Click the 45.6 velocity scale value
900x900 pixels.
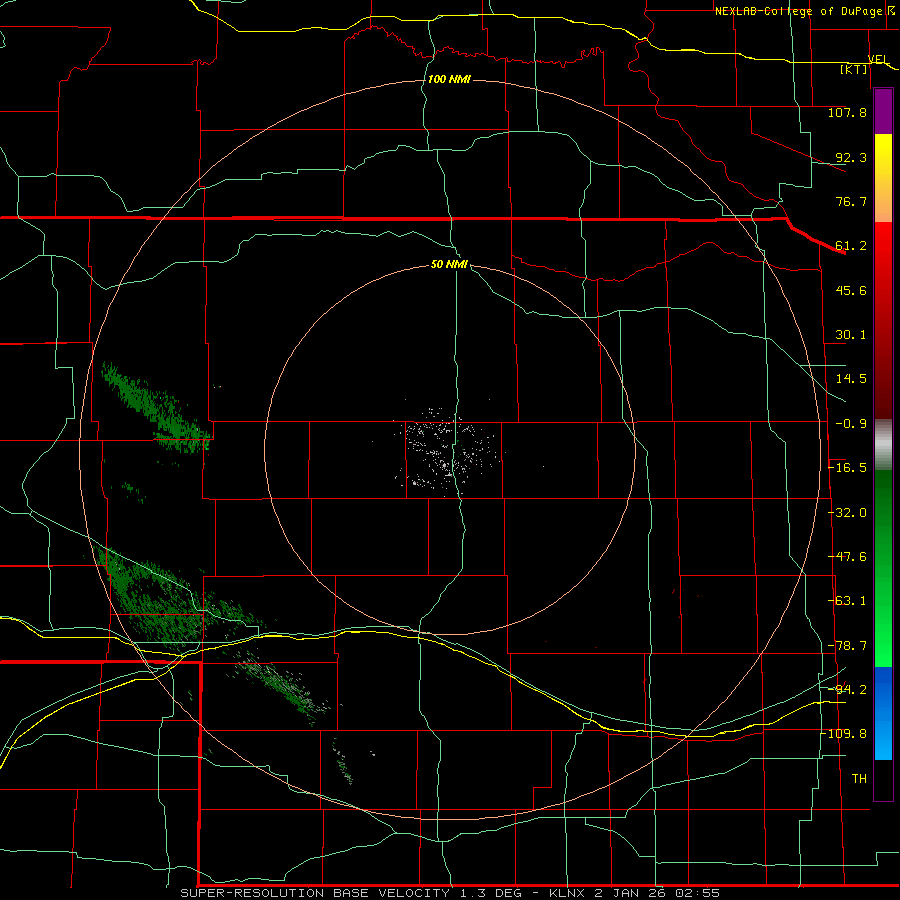point(851,290)
